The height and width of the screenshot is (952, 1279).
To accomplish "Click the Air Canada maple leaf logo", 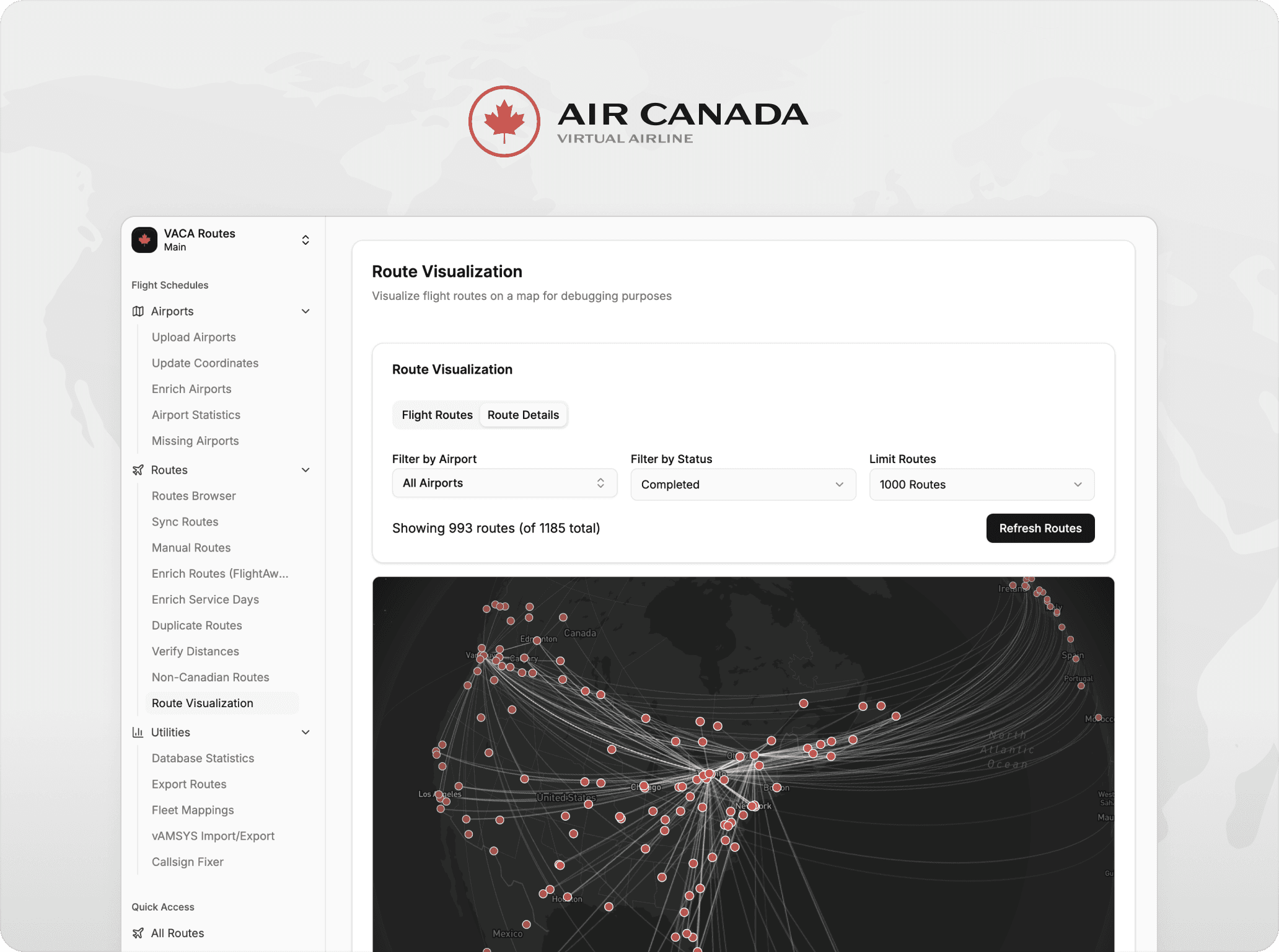I will tap(504, 121).
